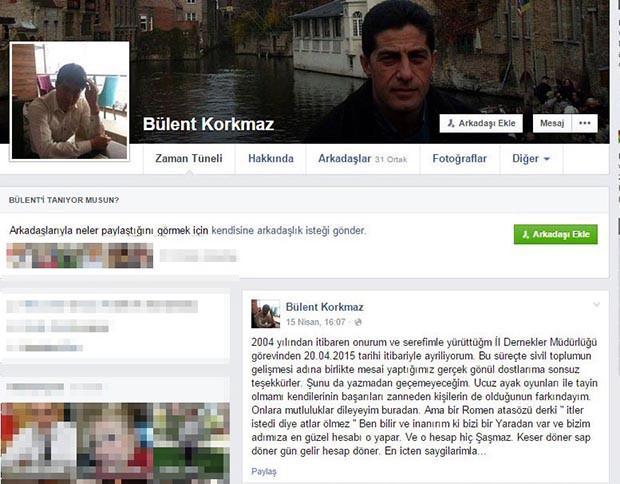Screen dimensions: 620x484
Task: Click the globe privacy icon on post
Action: (x=358, y=322)
